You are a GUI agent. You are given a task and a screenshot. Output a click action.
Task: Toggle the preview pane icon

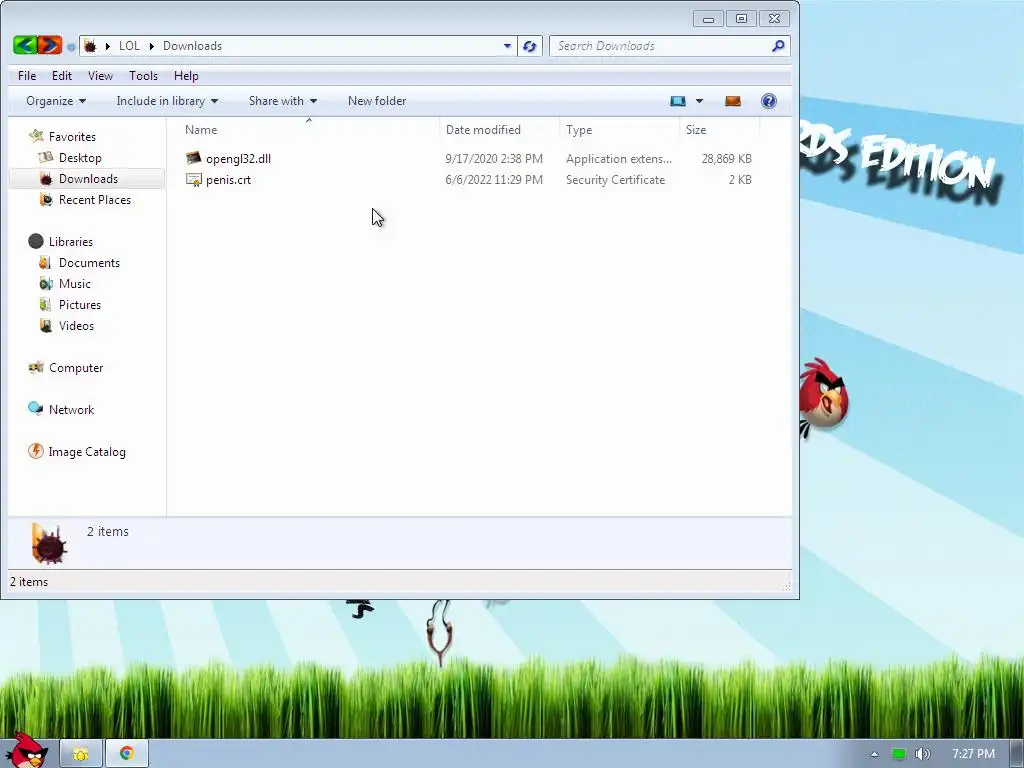pyautogui.click(x=733, y=101)
